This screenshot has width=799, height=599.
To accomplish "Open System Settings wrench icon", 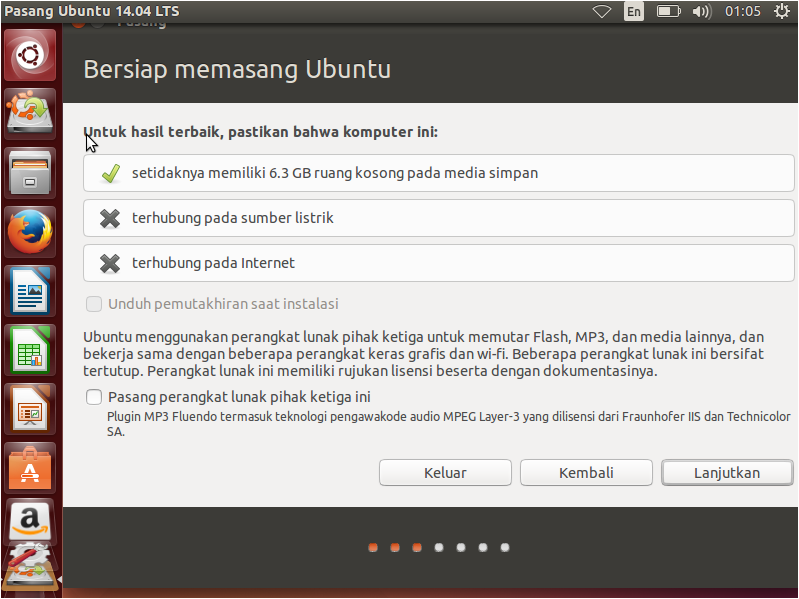I will tap(30, 556).
